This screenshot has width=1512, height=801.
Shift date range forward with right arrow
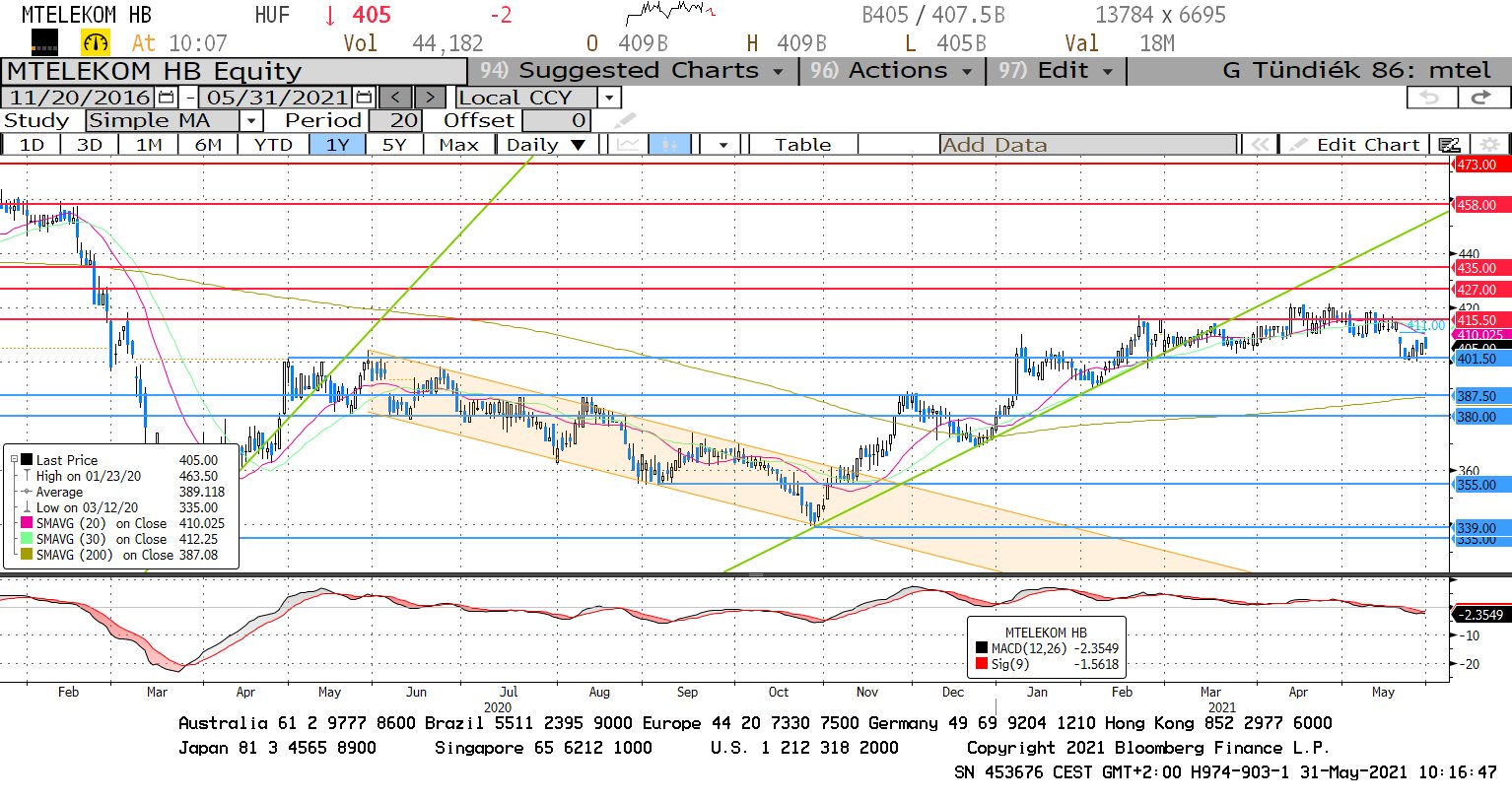pos(430,98)
